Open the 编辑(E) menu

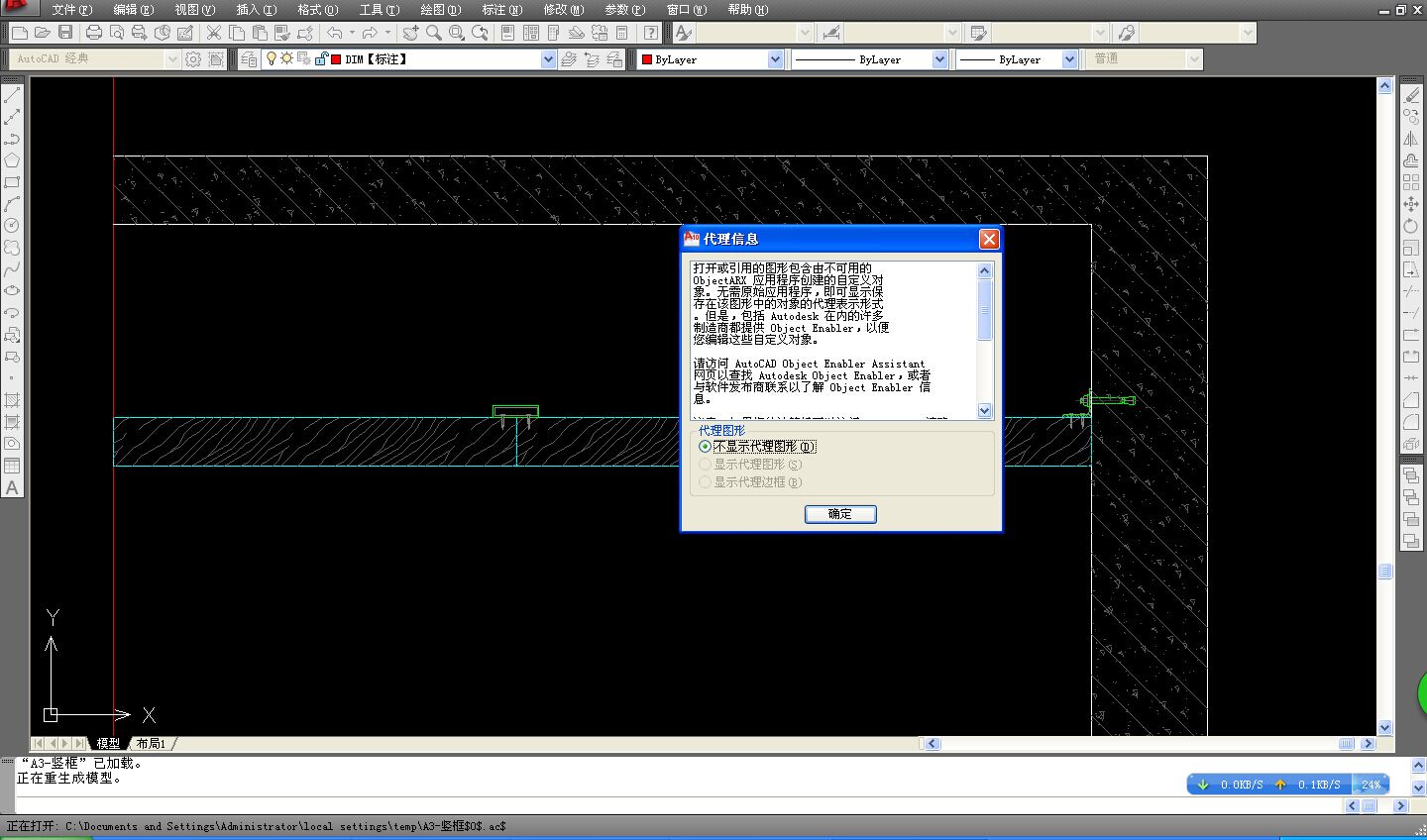(134, 10)
